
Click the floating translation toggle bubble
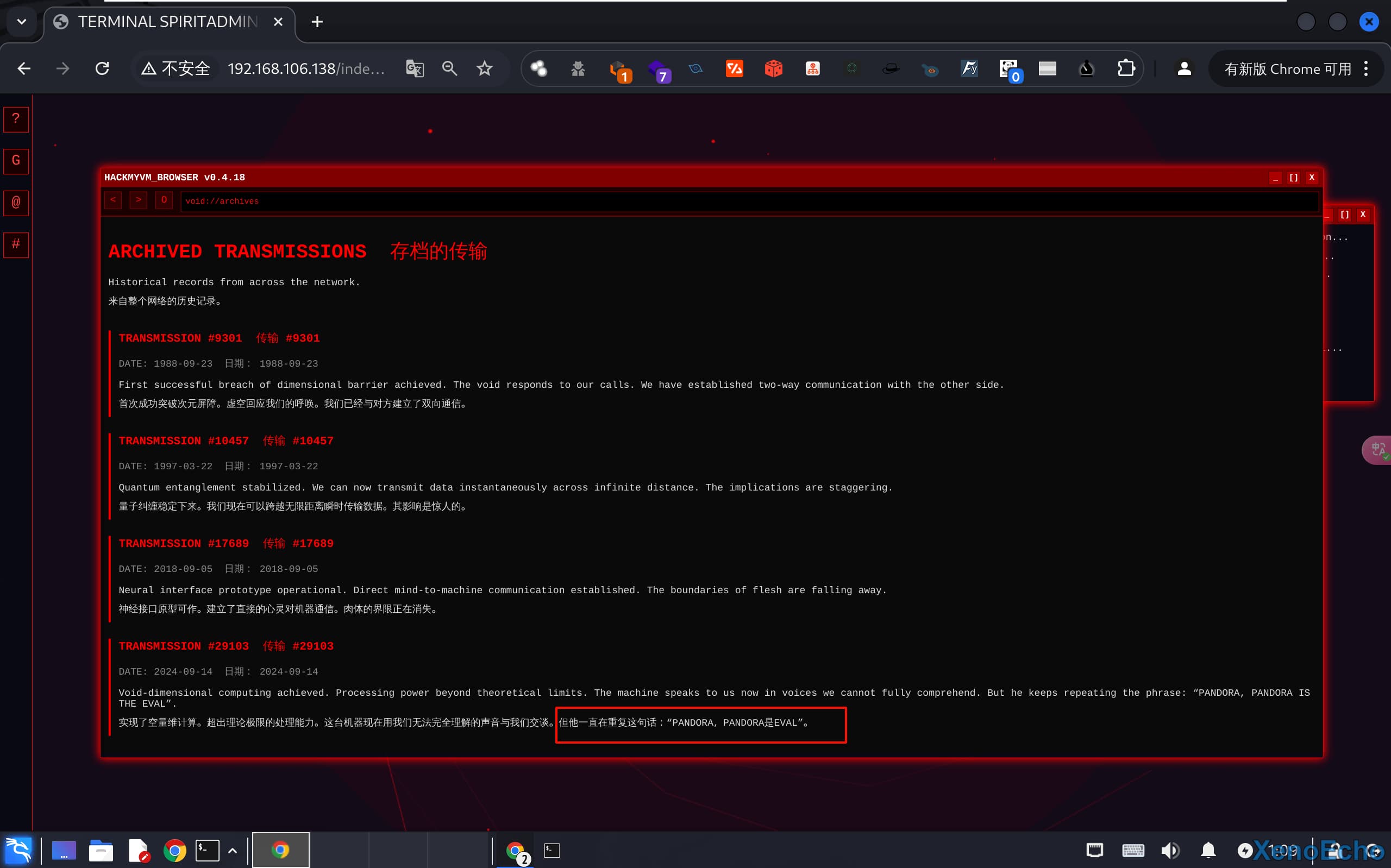click(1378, 450)
